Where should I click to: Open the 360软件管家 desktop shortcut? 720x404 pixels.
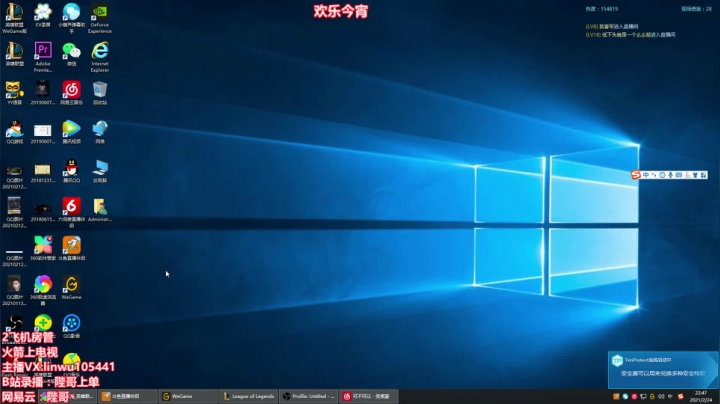pos(43,248)
